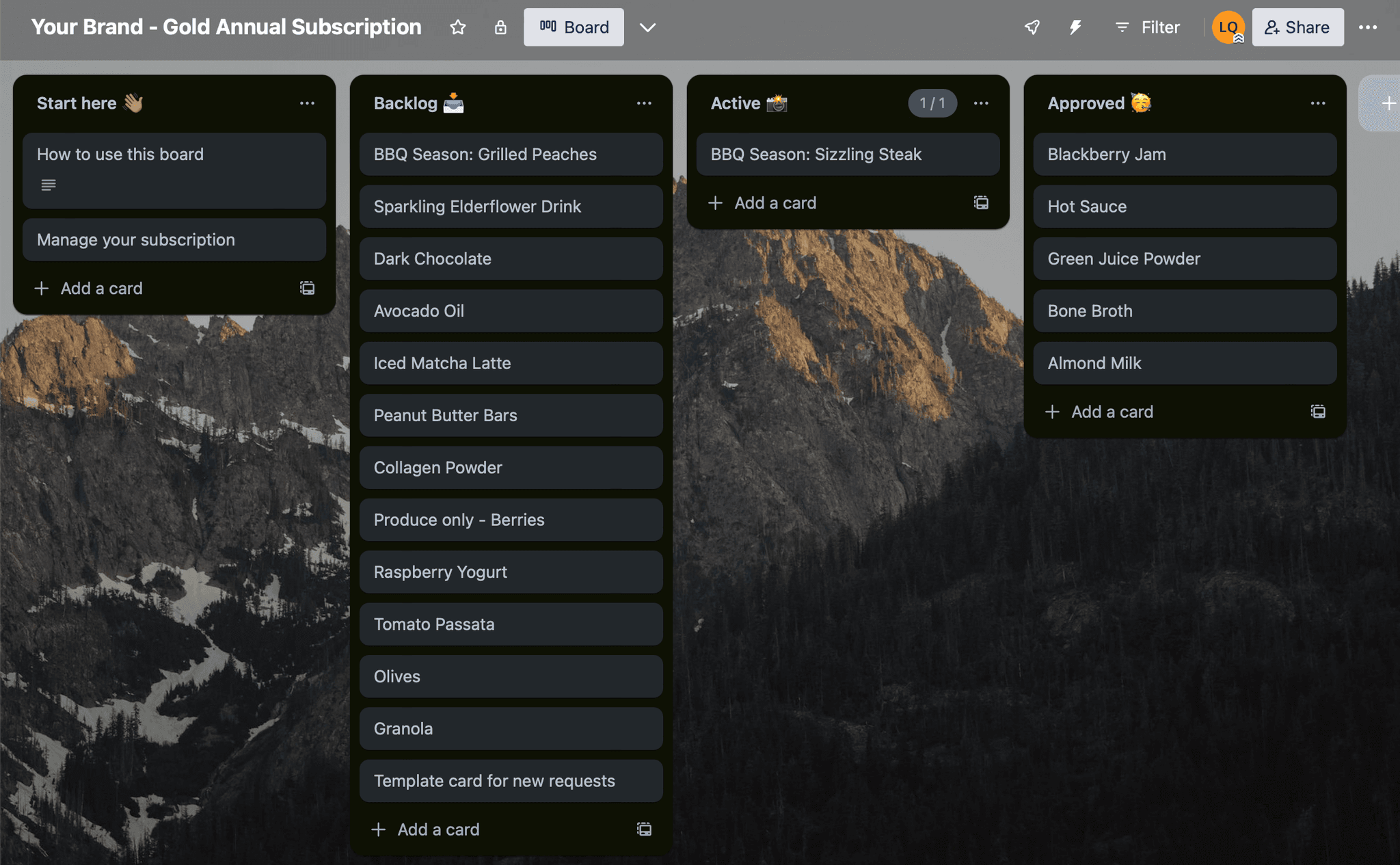Open Power-Ups via the rocket icon
The image size is (1400, 865).
(x=1032, y=27)
